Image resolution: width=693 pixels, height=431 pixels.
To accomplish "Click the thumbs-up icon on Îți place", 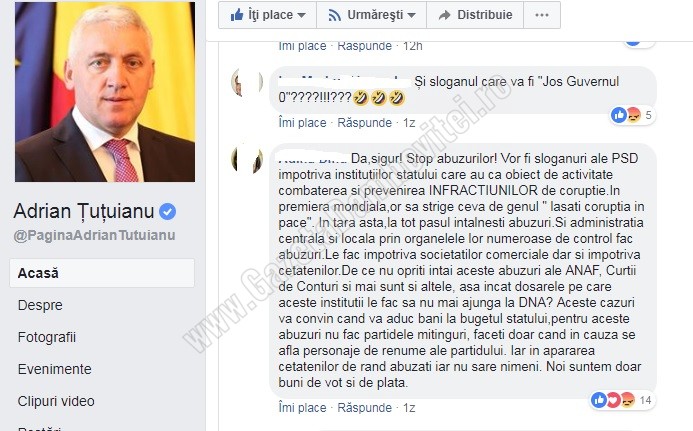I will coord(237,15).
